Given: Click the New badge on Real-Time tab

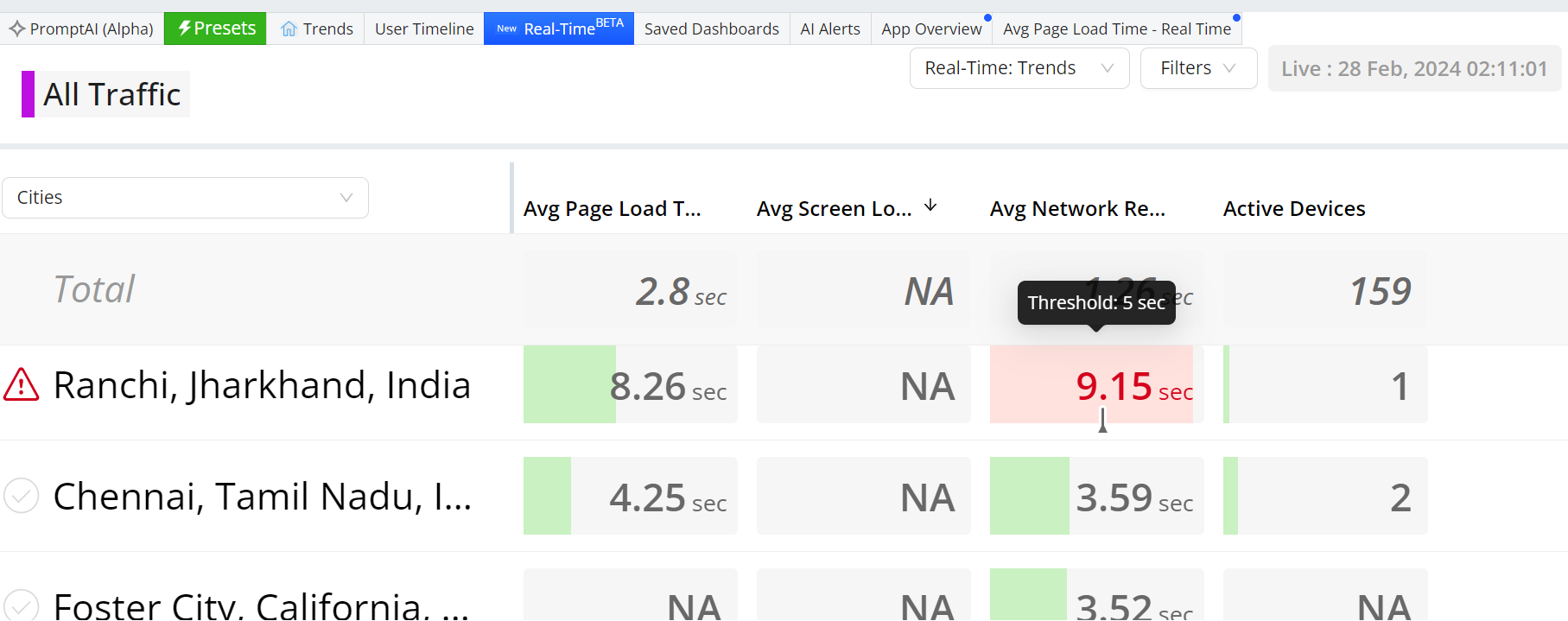Looking at the screenshot, I should pyautogui.click(x=506, y=29).
